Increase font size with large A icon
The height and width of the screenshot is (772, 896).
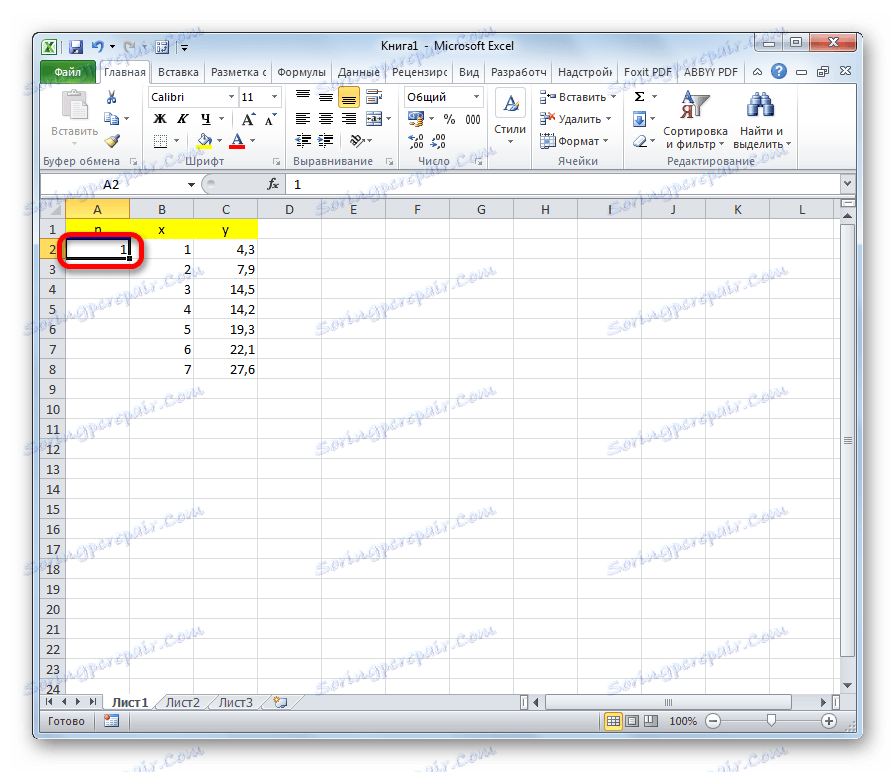click(247, 119)
